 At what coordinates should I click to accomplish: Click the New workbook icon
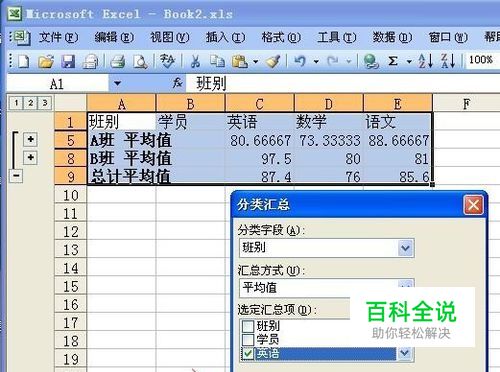point(24,62)
